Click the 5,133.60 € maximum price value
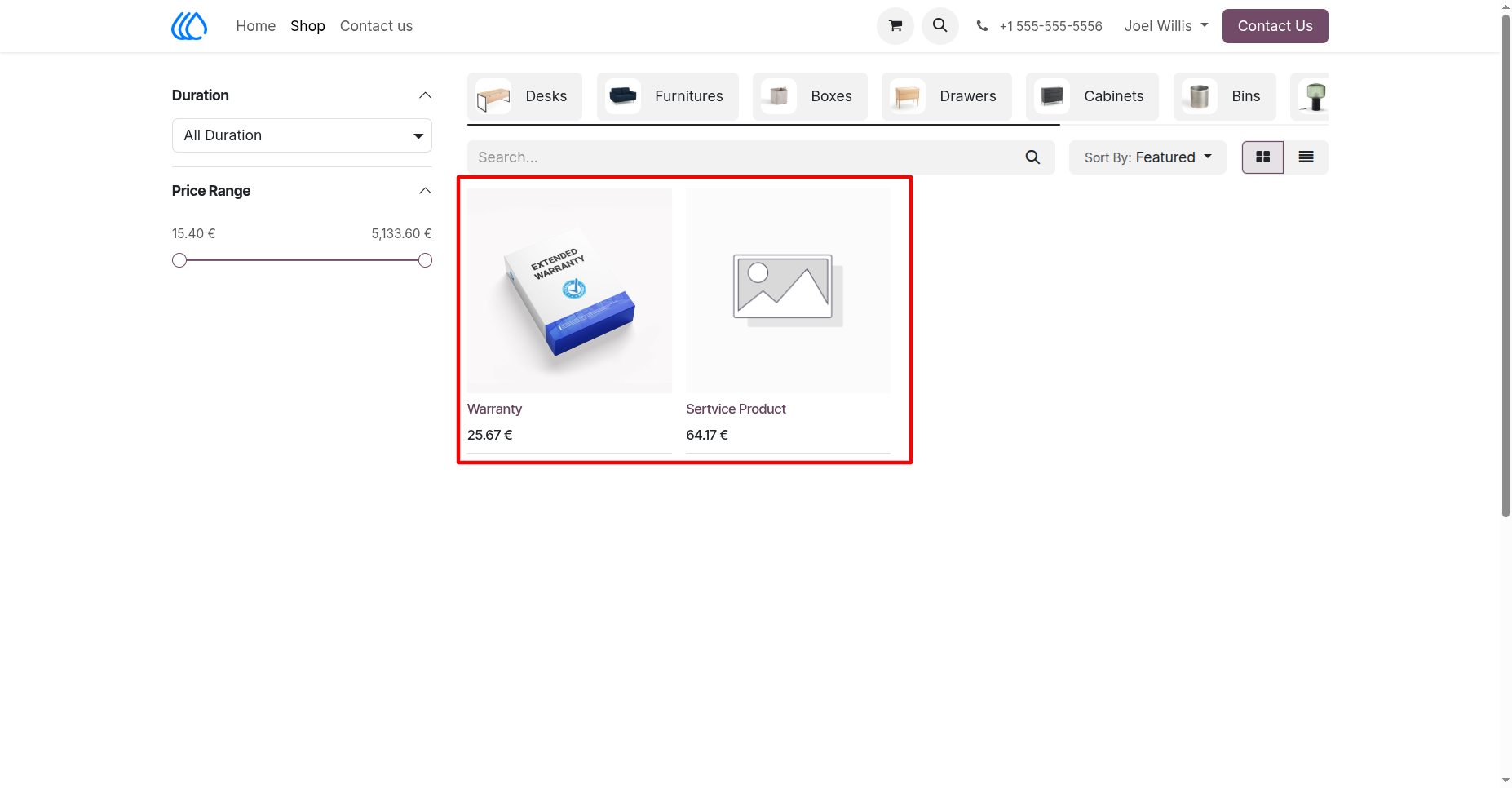This screenshot has height=788, width=1512. [x=401, y=233]
